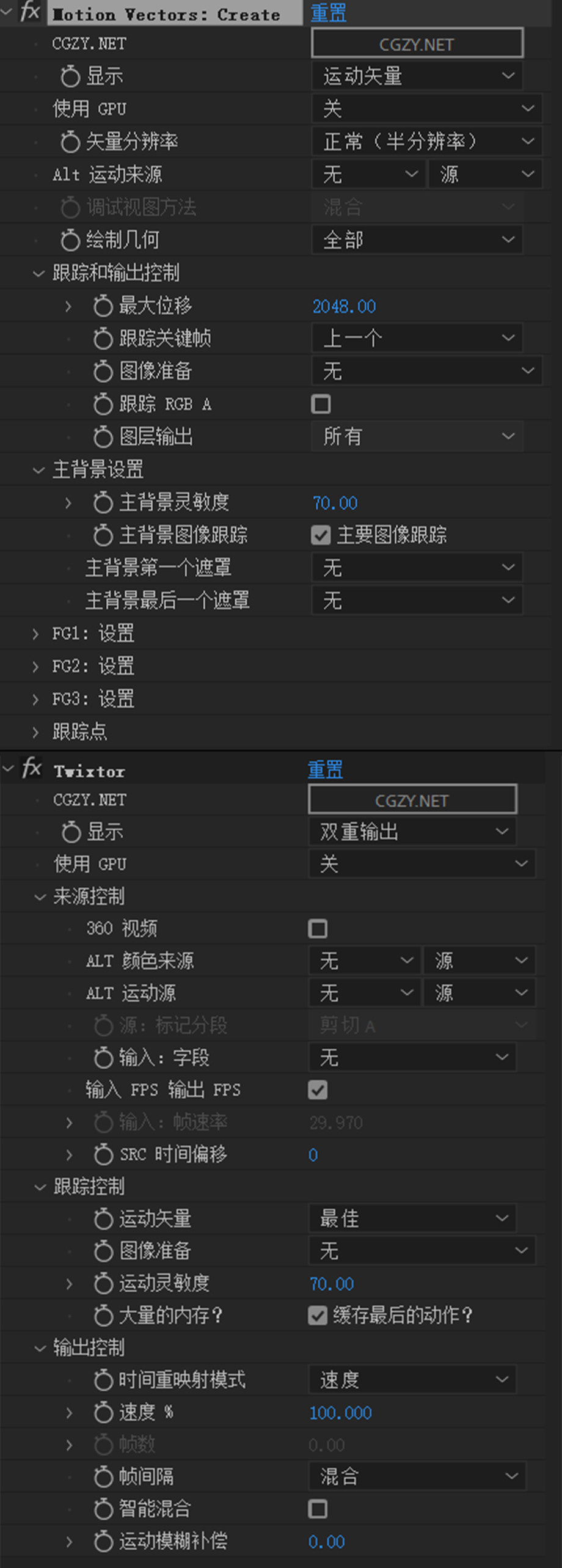Image resolution: width=562 pixels, height=1568 pixels.
Task: Expand the 跟踪点 group
Action: click(x=36, y=731)
